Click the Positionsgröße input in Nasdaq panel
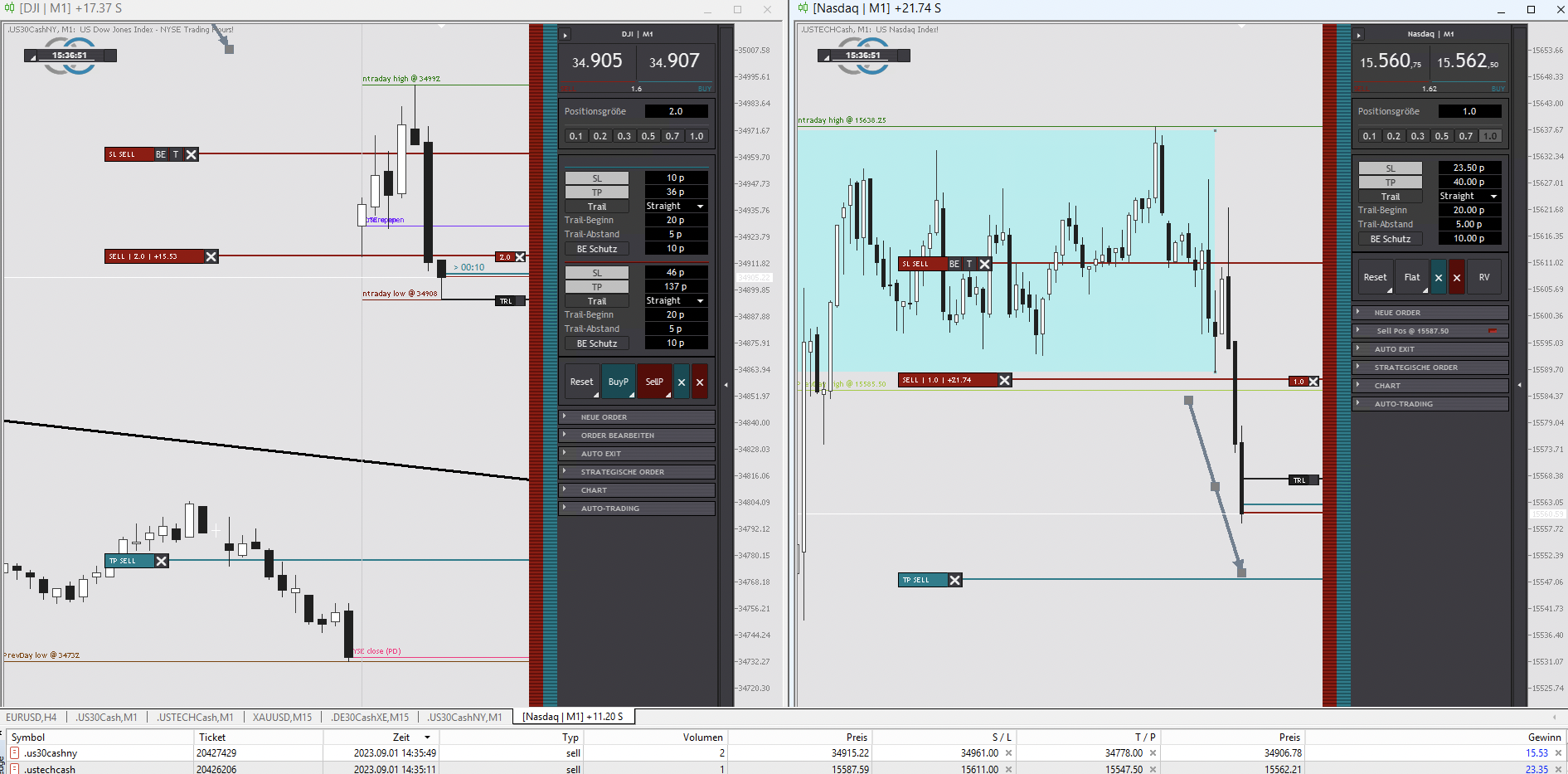The height and width of the screenshot is (774, 1568). [1469, 111]
